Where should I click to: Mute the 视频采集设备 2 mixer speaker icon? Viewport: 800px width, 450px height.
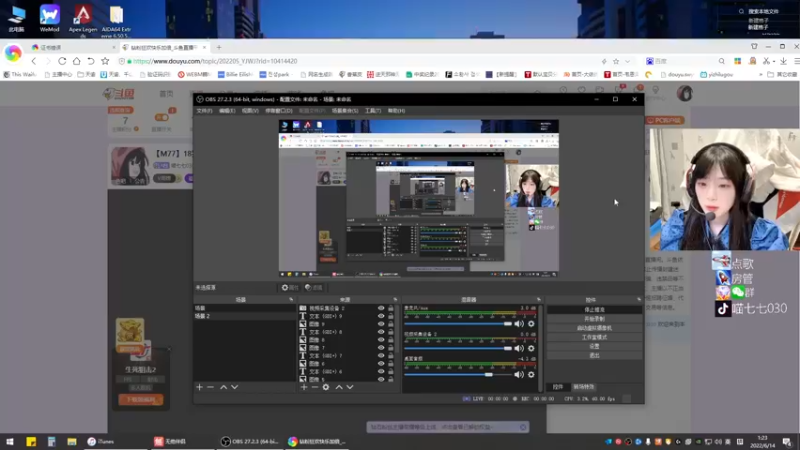pyautogui.click(x=519, y=348)
